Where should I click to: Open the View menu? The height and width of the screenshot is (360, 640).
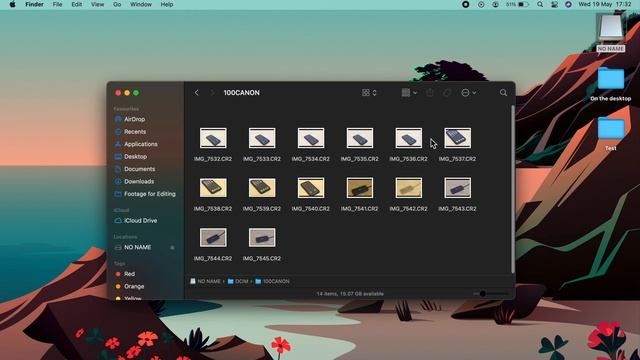point(98,4)
